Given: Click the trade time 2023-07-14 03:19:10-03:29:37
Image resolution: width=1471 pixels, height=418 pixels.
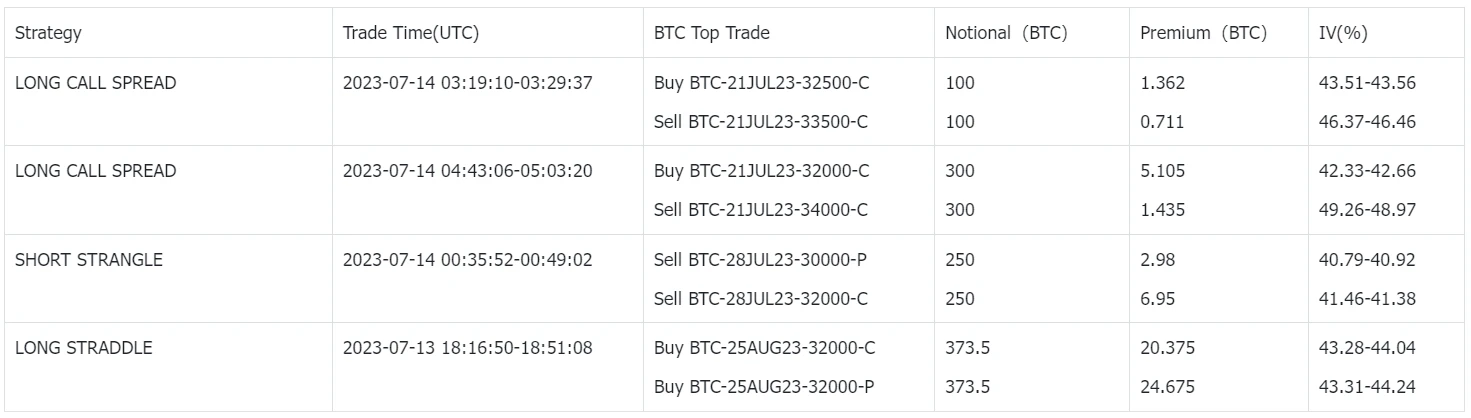Looking at the screenshot, I should [x=467, y=84].
